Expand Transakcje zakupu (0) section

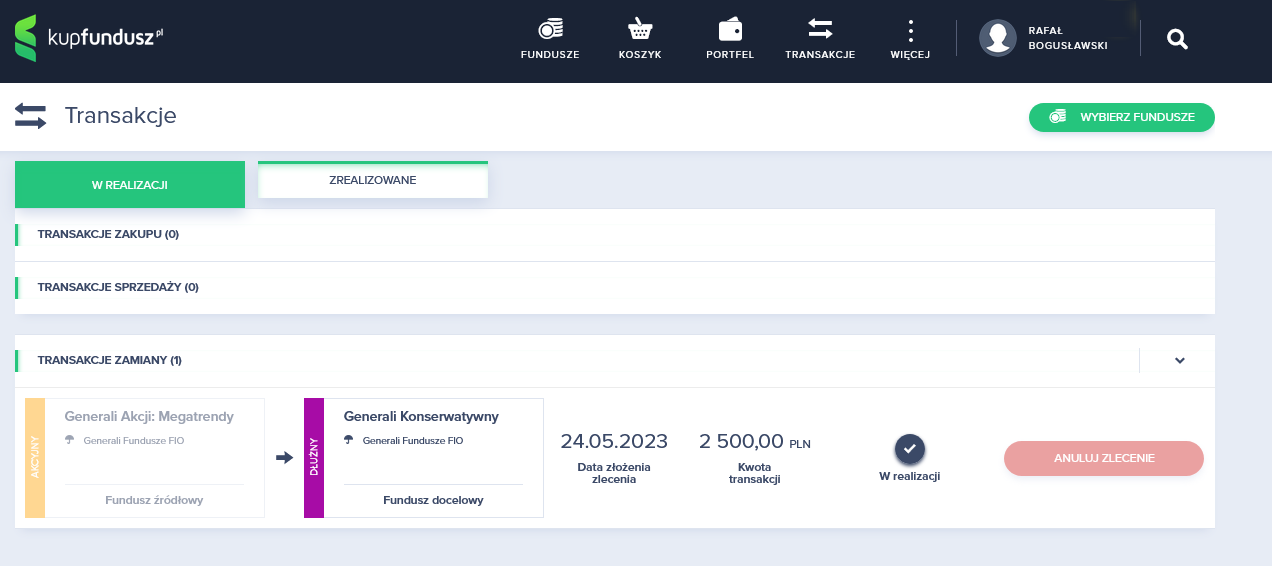[615, 235]
